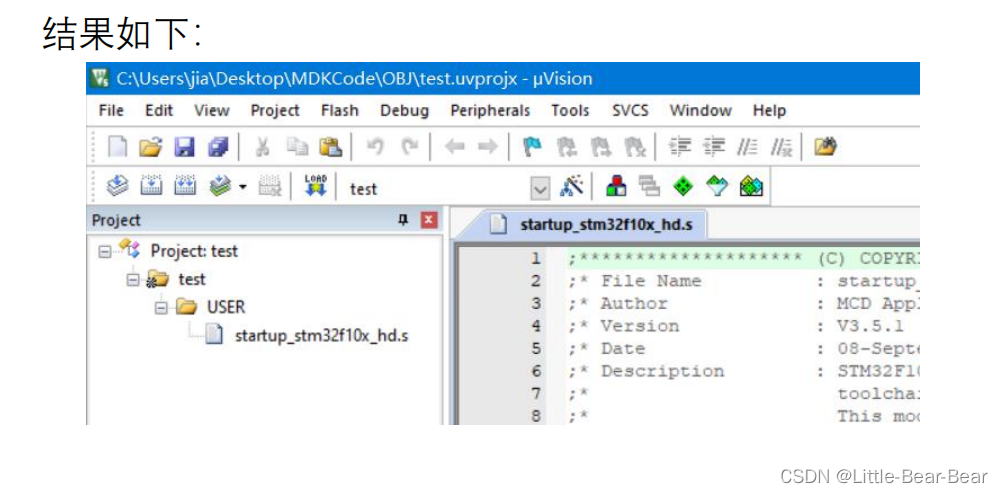Open the Pack Installer icon
Screen dimensions: 1003x493
752,187
